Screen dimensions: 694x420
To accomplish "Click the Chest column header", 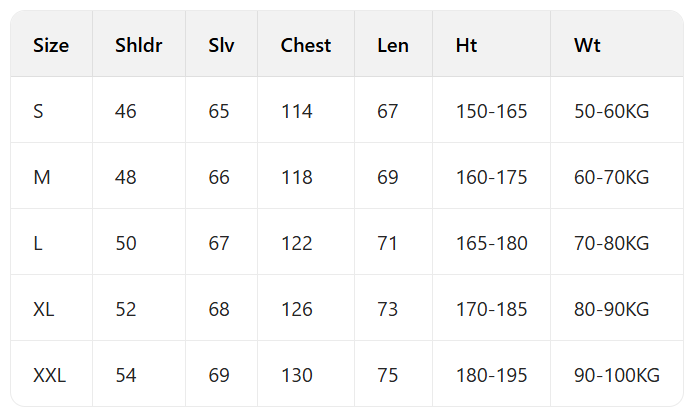I will coord(306,45).
